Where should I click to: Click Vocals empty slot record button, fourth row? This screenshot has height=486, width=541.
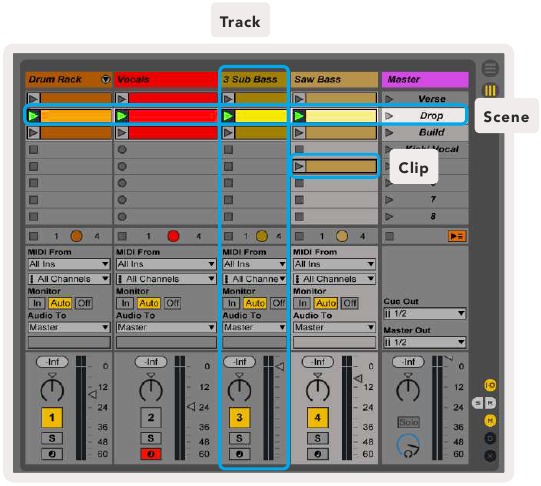pos(122,150)
